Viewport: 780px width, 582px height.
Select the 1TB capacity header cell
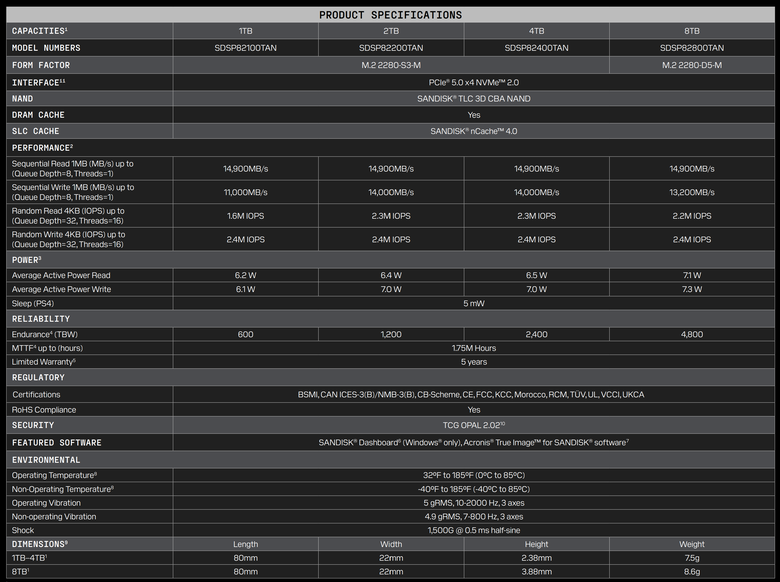click(246, 31)
